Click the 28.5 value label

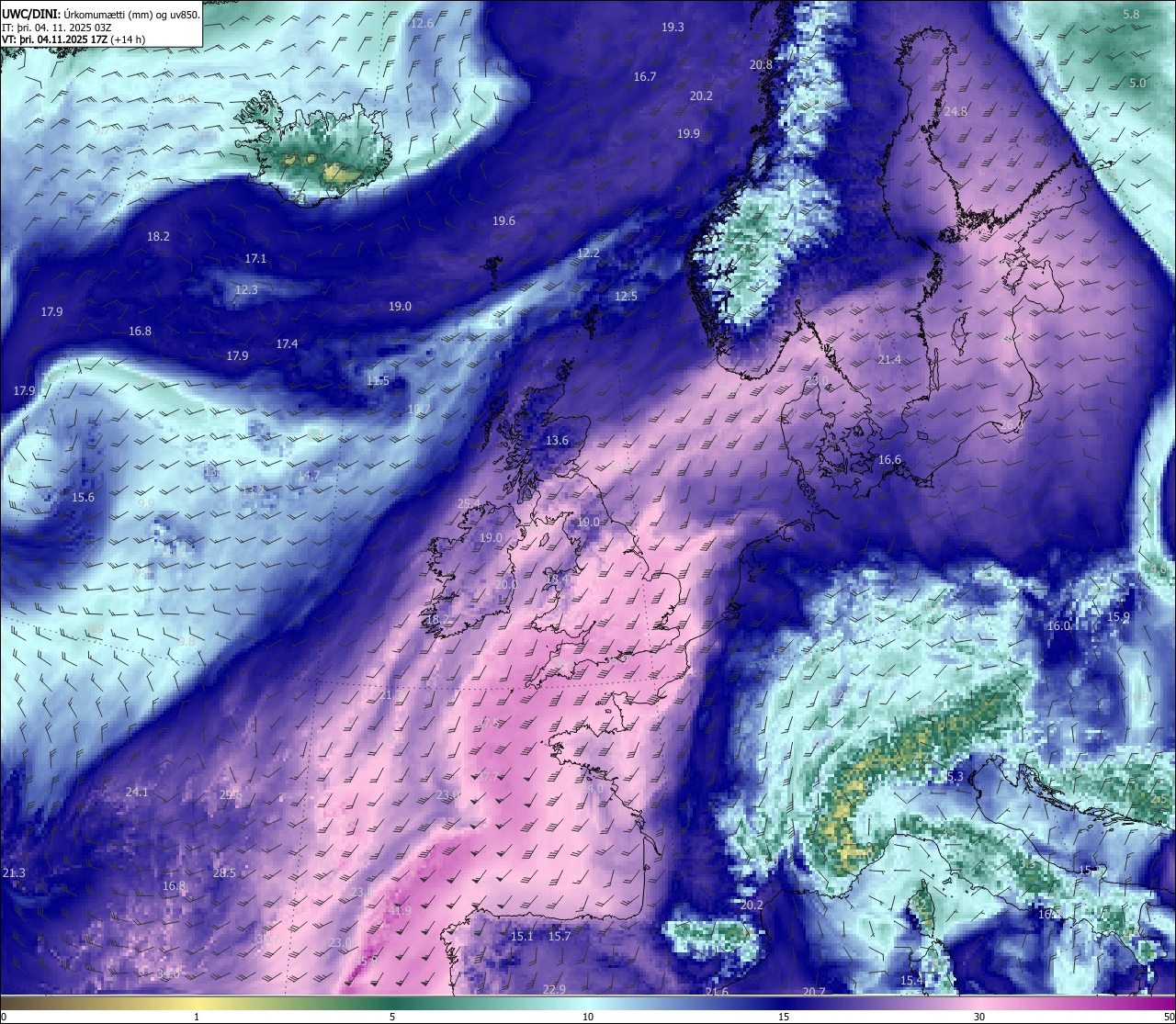[224, 873]
